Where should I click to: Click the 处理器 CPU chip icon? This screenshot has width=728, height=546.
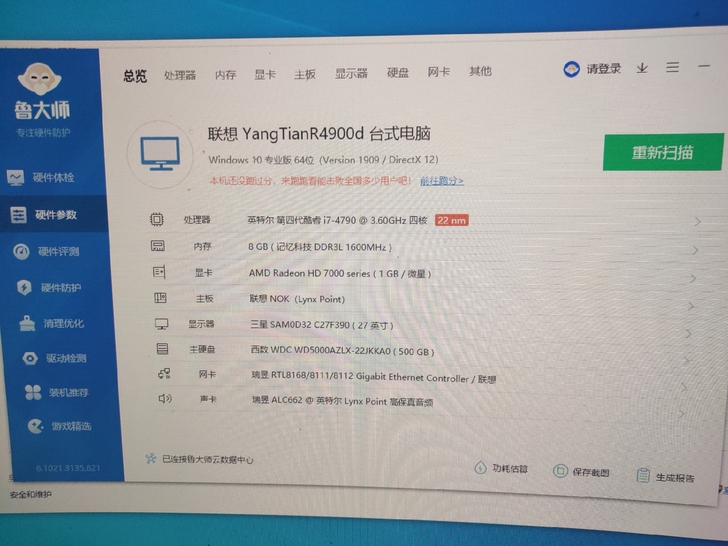(156, 219)
